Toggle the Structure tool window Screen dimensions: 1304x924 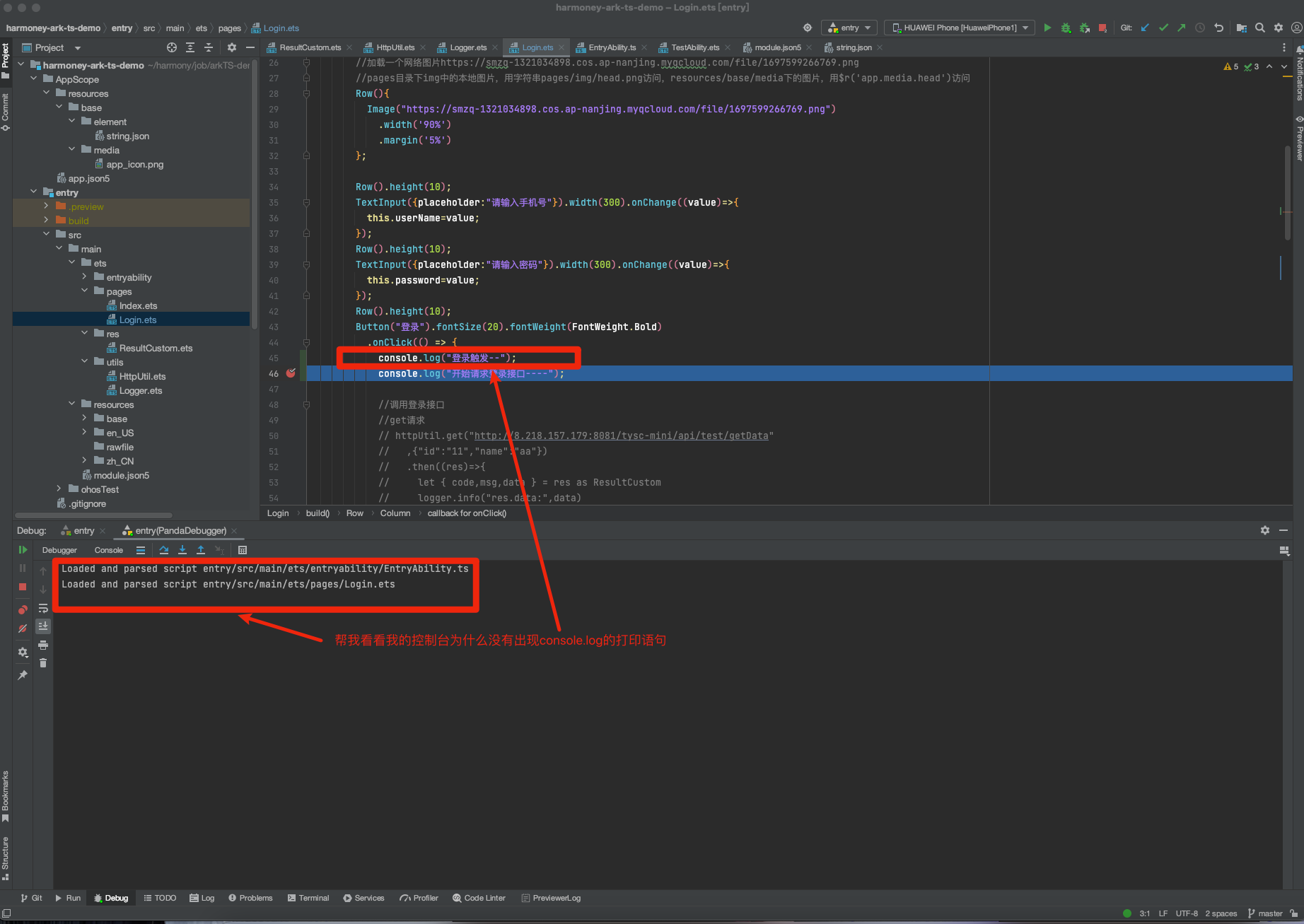pos(5,858)
